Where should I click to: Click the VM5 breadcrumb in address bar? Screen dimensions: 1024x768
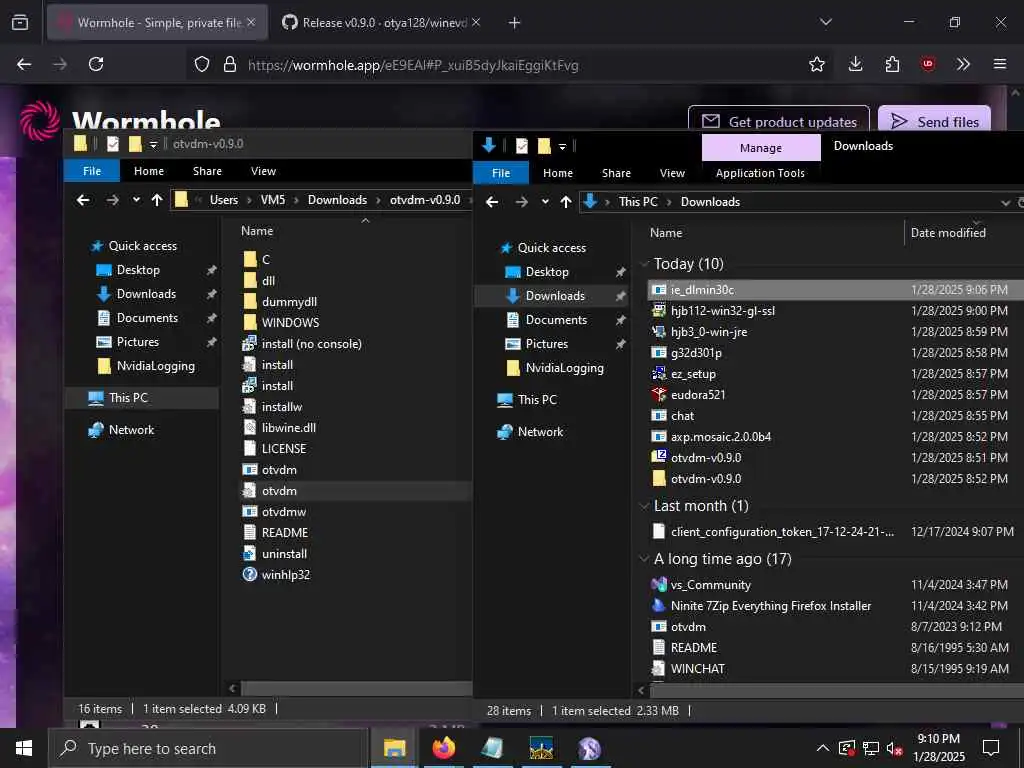(x=273, y=200)
